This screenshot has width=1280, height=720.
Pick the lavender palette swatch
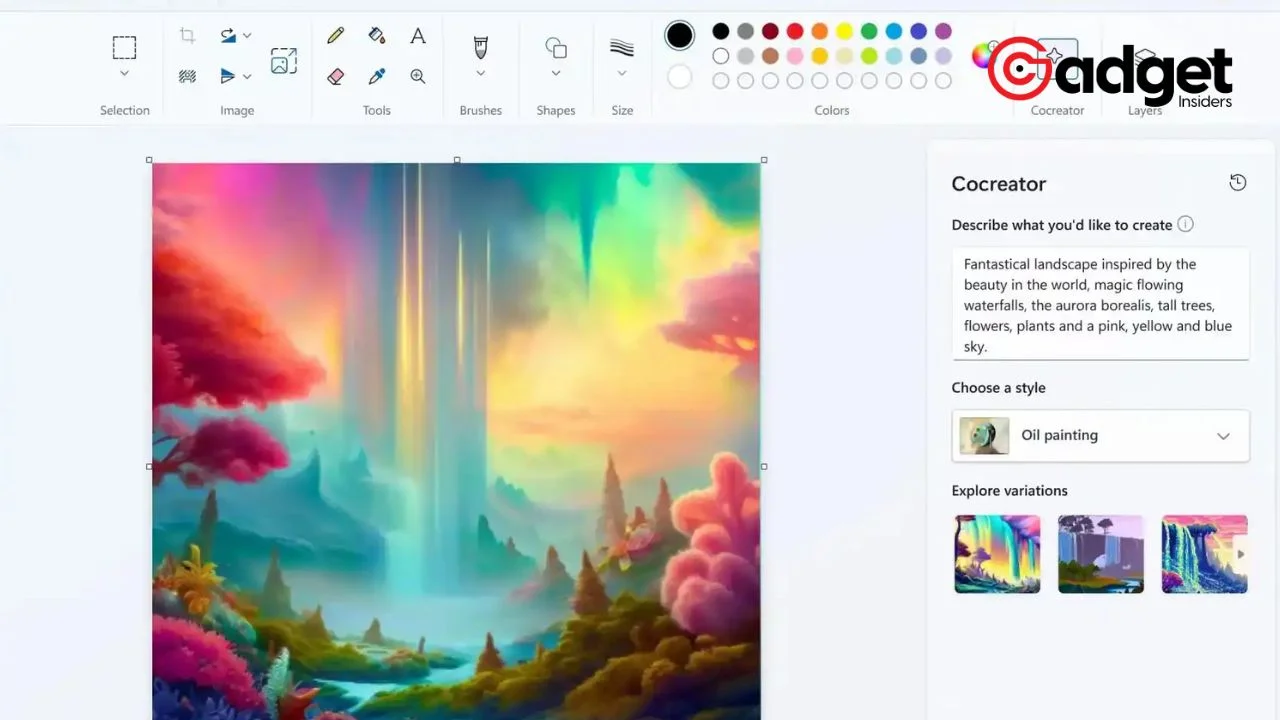point(943,56)
